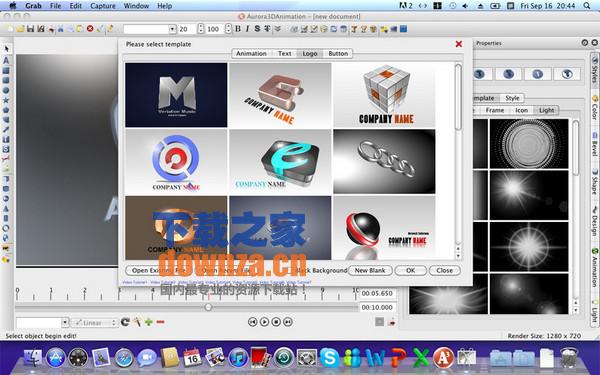Click the skip-to-end playback button

(x=288, y=322)
